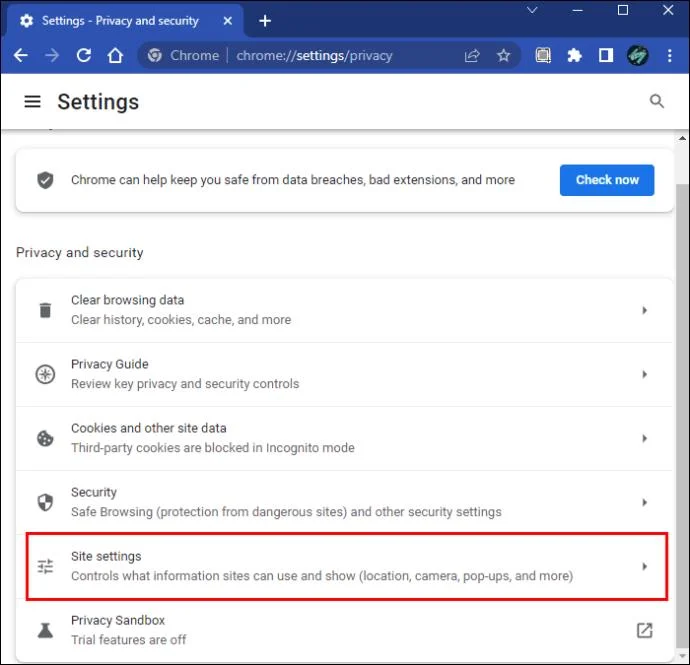690x665 pixels.
Task: Reload the page with refresh icon
Action: tap(84, 55)
